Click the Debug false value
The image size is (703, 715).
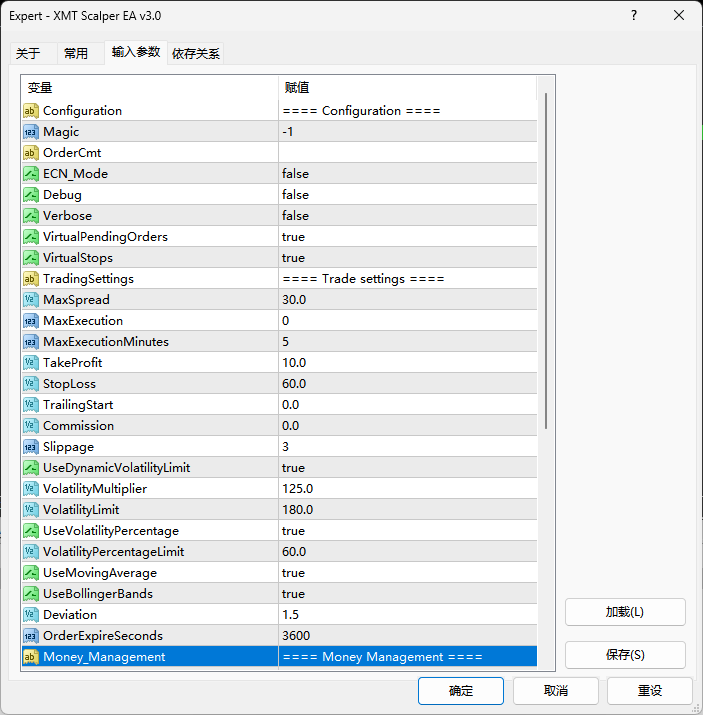click(x=295, y=195)
